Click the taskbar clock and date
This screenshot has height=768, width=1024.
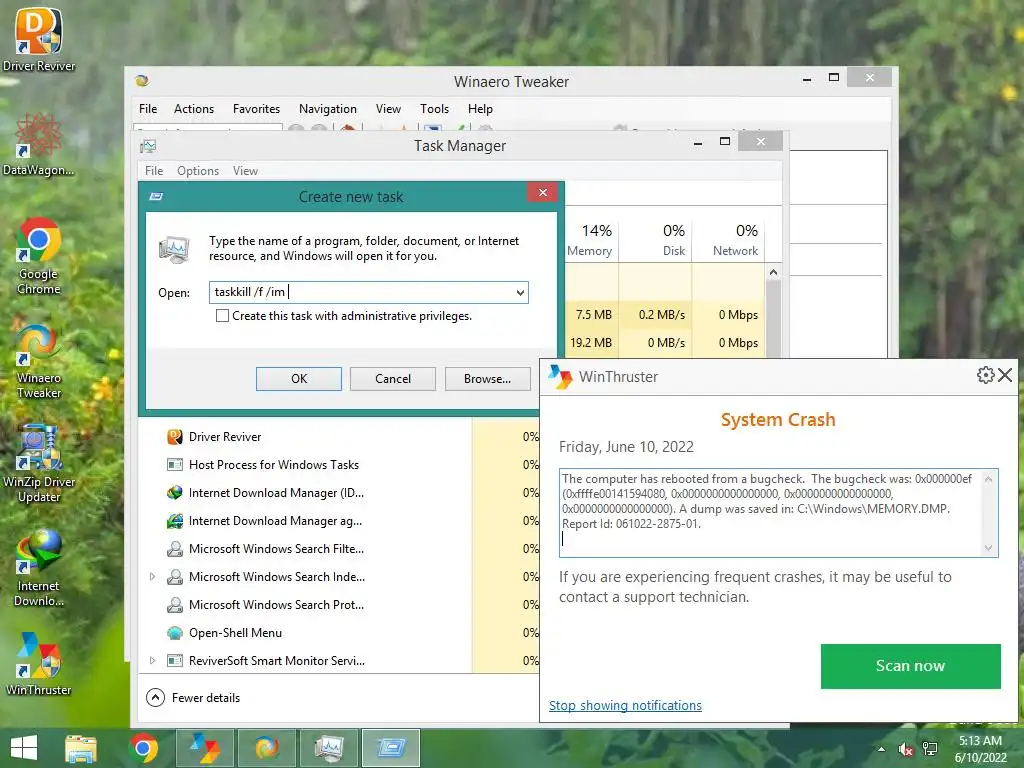coord(980,749)
